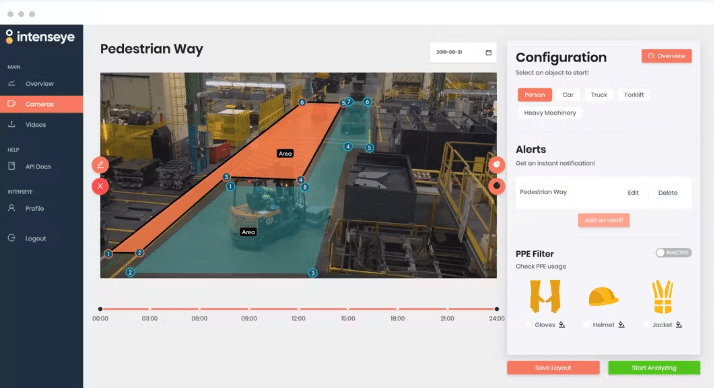This screenshot has height=388, width=714.
Task: Select point 2 of the teal area
Action: click(x=130, y=272)
